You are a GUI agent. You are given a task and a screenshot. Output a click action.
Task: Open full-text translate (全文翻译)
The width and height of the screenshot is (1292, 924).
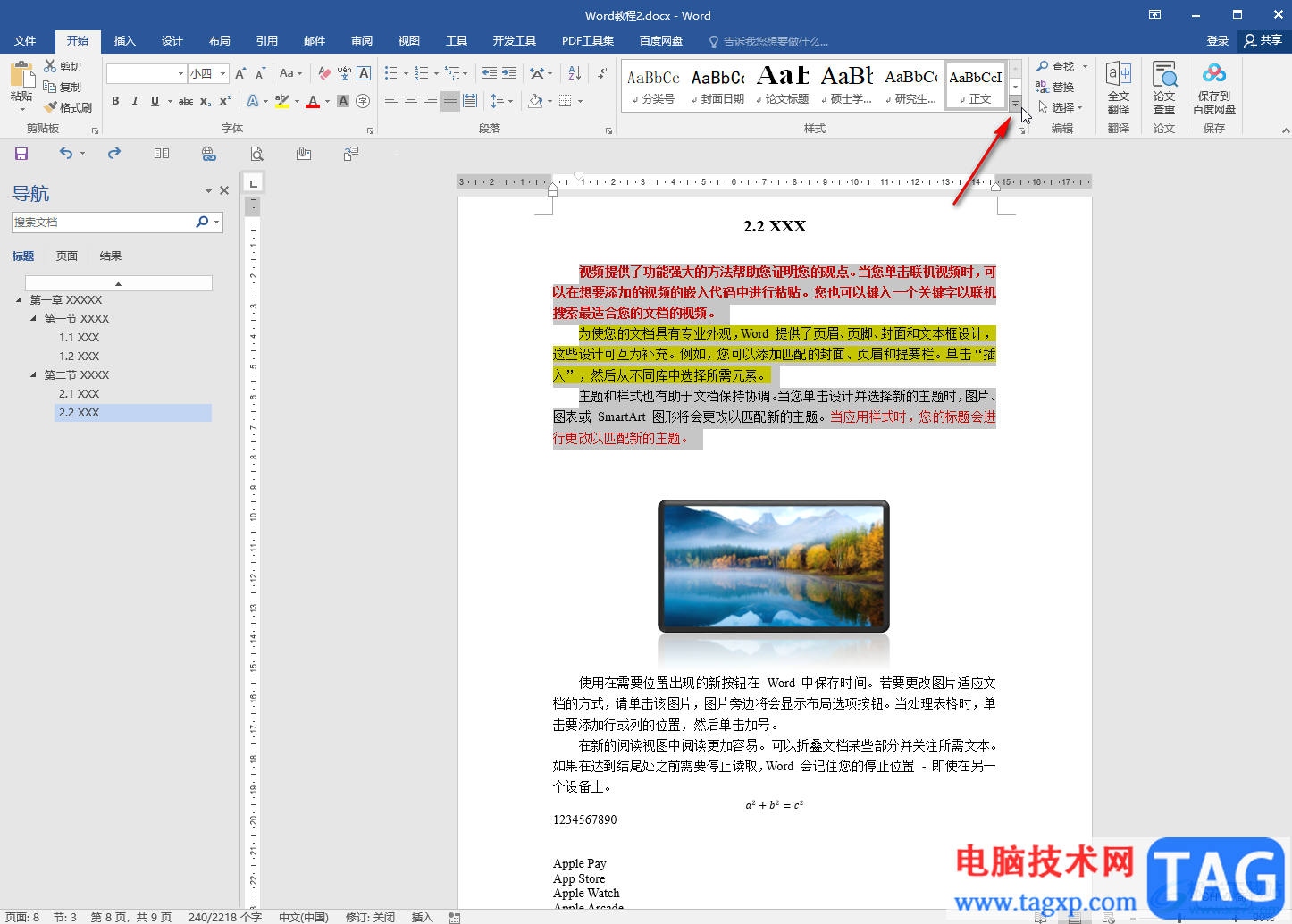click(1119, 88)
